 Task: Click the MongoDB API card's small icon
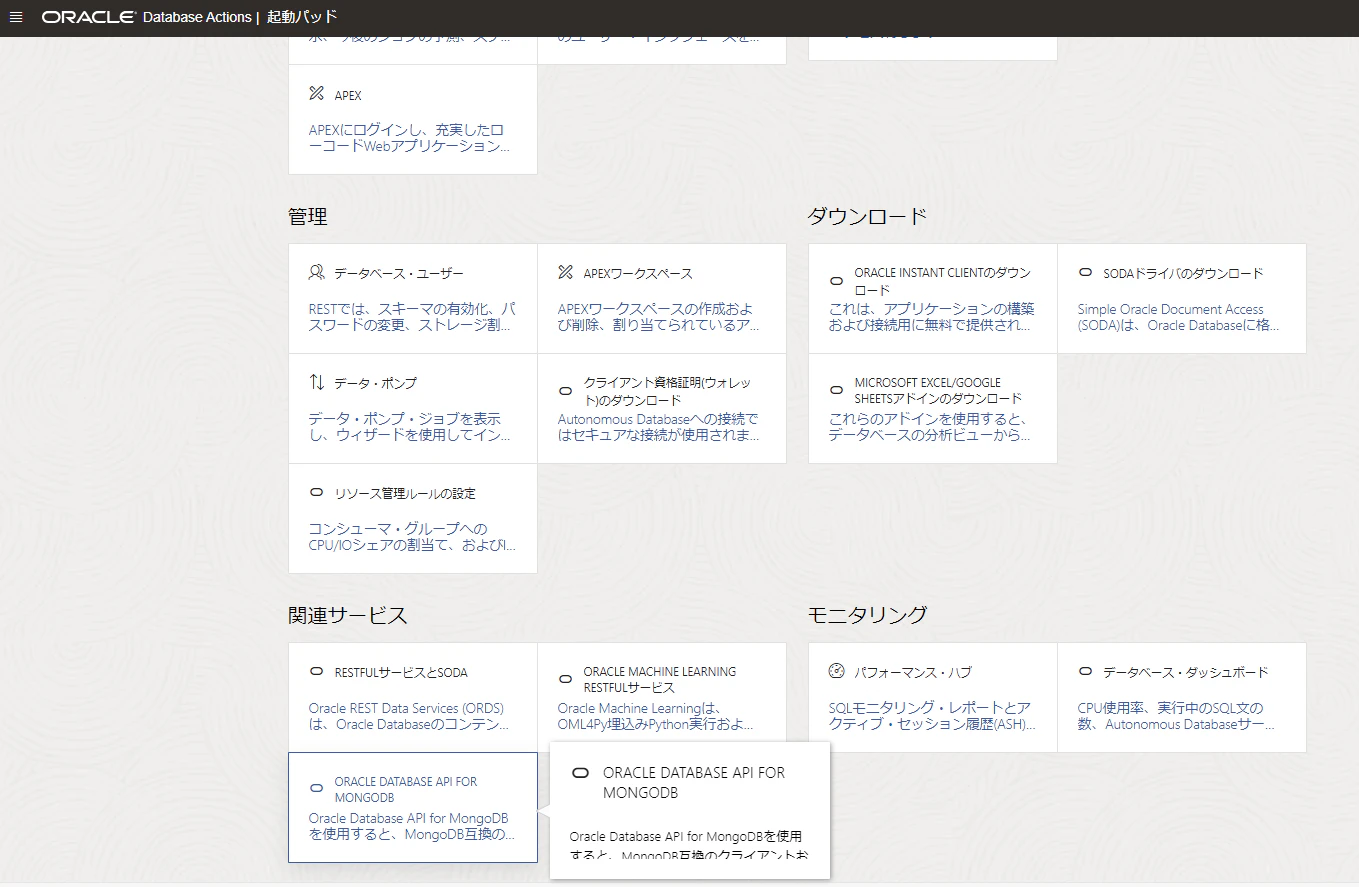pyautogui.click(x=316, y=789)
